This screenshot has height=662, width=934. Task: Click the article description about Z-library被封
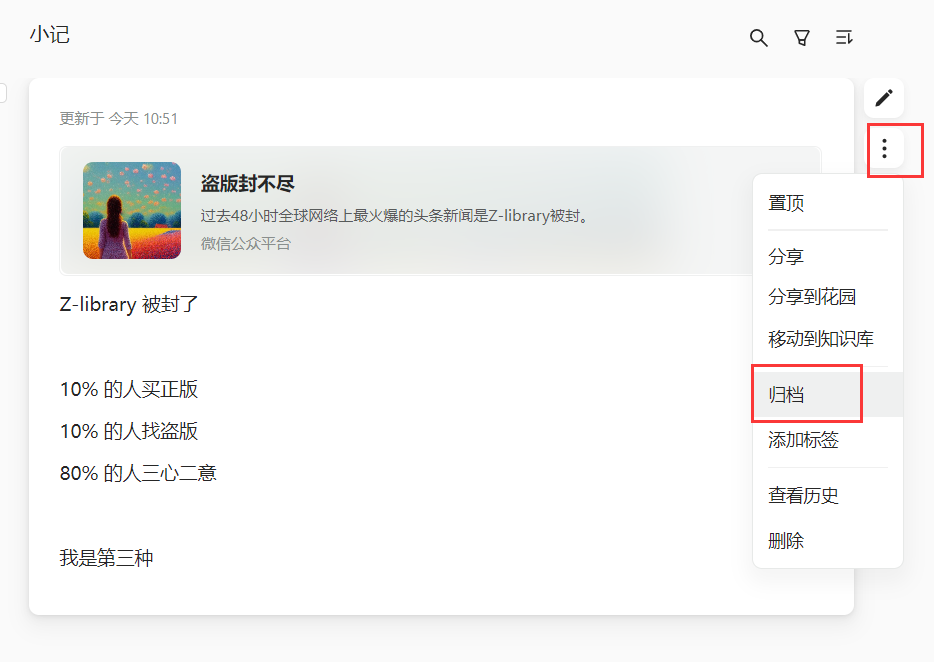click(x=395, y=216)
